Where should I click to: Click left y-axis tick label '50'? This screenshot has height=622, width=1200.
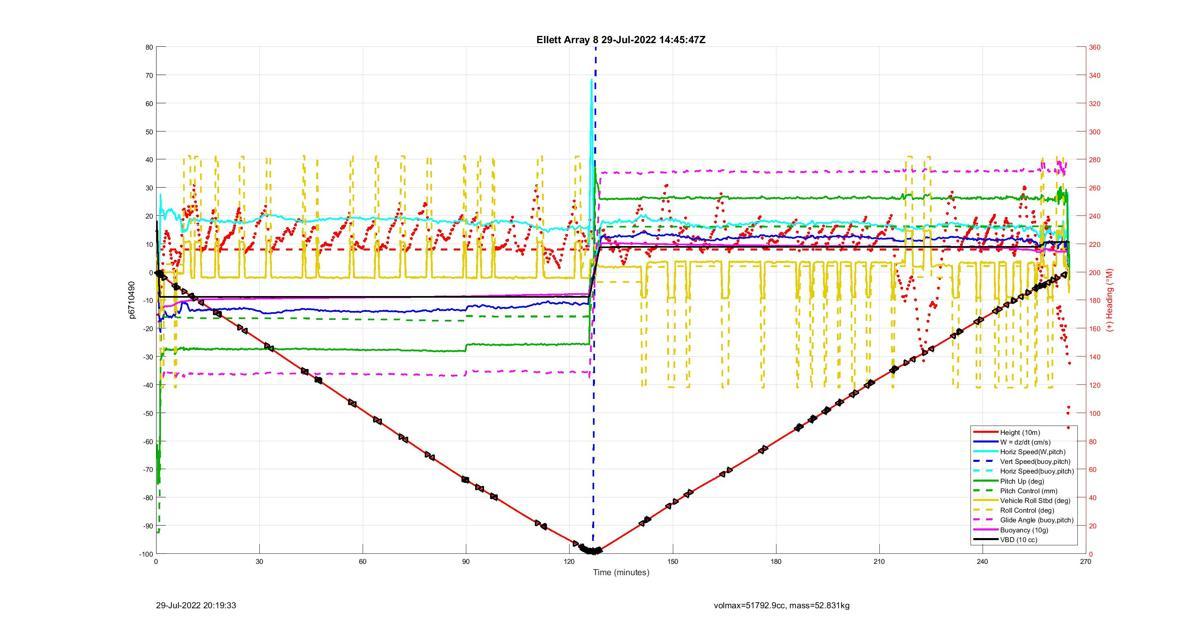(148, 131)
